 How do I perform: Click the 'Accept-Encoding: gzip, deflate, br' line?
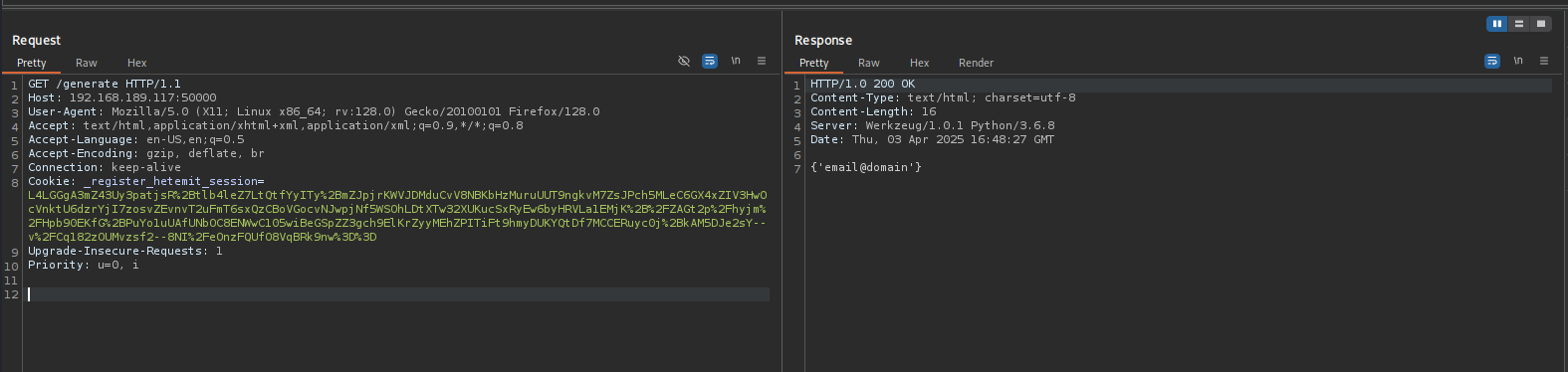(x=146, y=153)
